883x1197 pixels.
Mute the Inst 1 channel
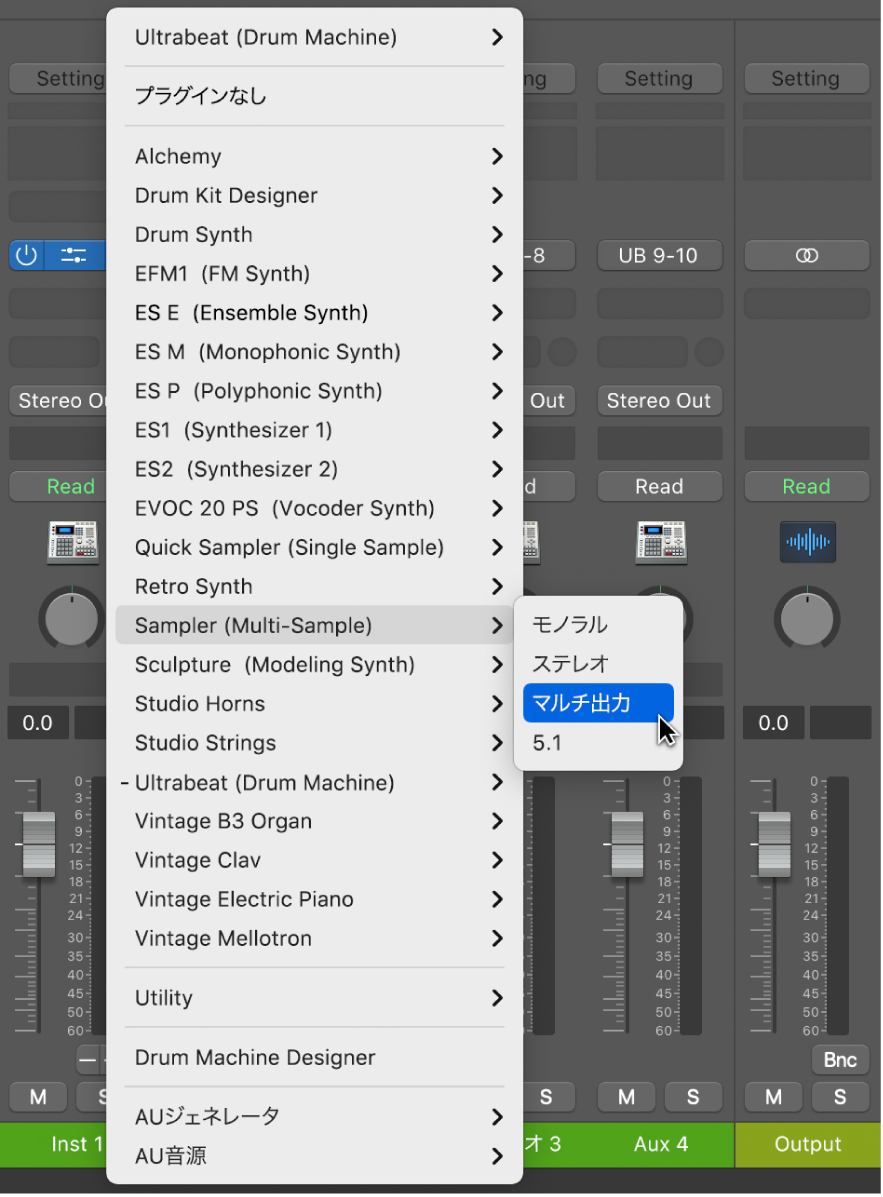pos(37,1097)
